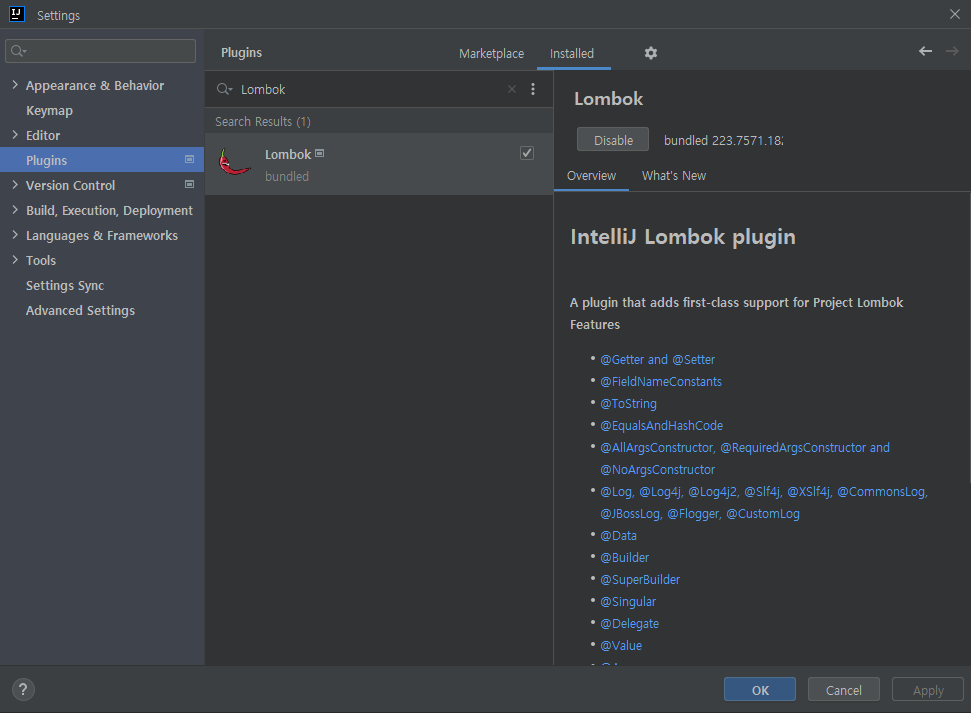The image size is (971, 713).
Task: Expand the Tools settings group
Action: tap(15, 260)
